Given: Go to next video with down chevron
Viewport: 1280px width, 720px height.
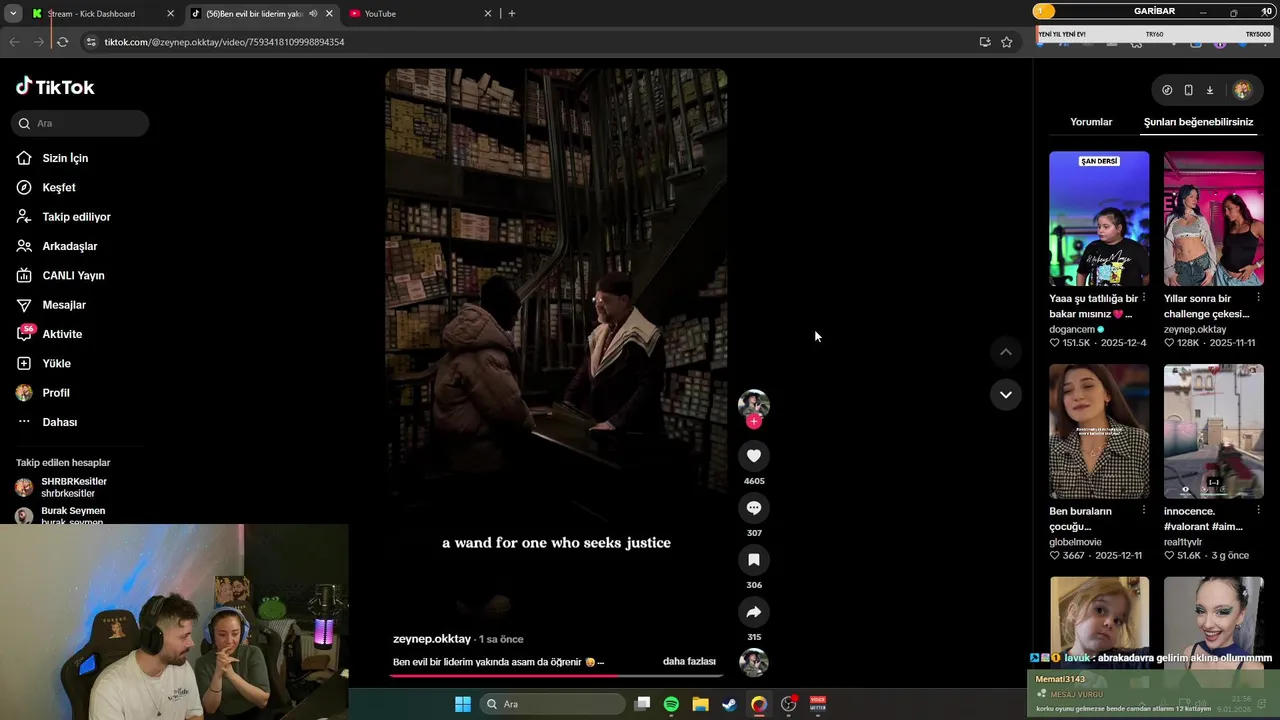Looking at the screenshot, I should tap(1006, 394).
